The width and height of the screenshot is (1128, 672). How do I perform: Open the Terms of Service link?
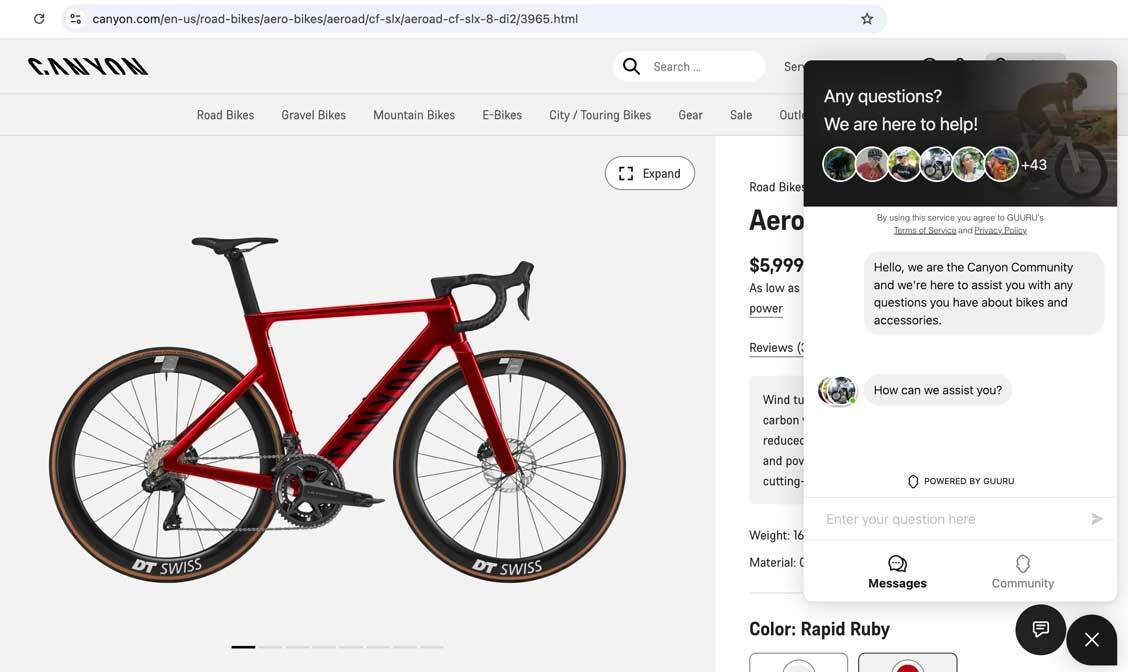924,230
